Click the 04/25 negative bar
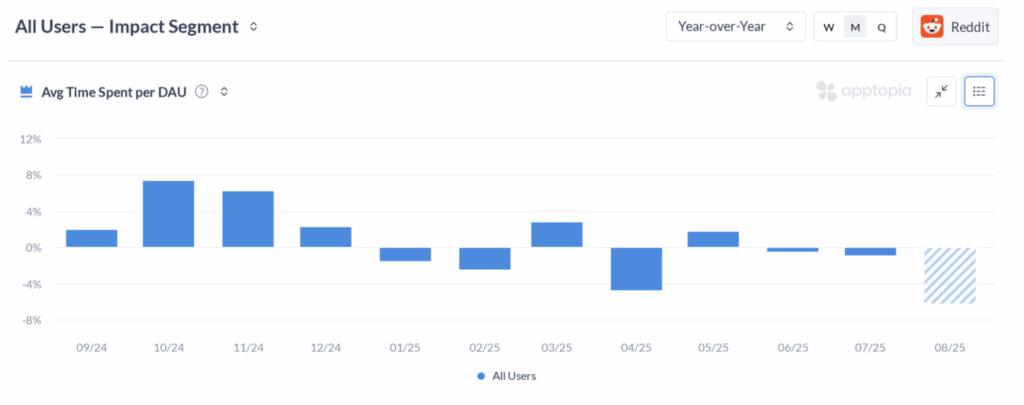 pyautogui.click(x=636, y=268)
